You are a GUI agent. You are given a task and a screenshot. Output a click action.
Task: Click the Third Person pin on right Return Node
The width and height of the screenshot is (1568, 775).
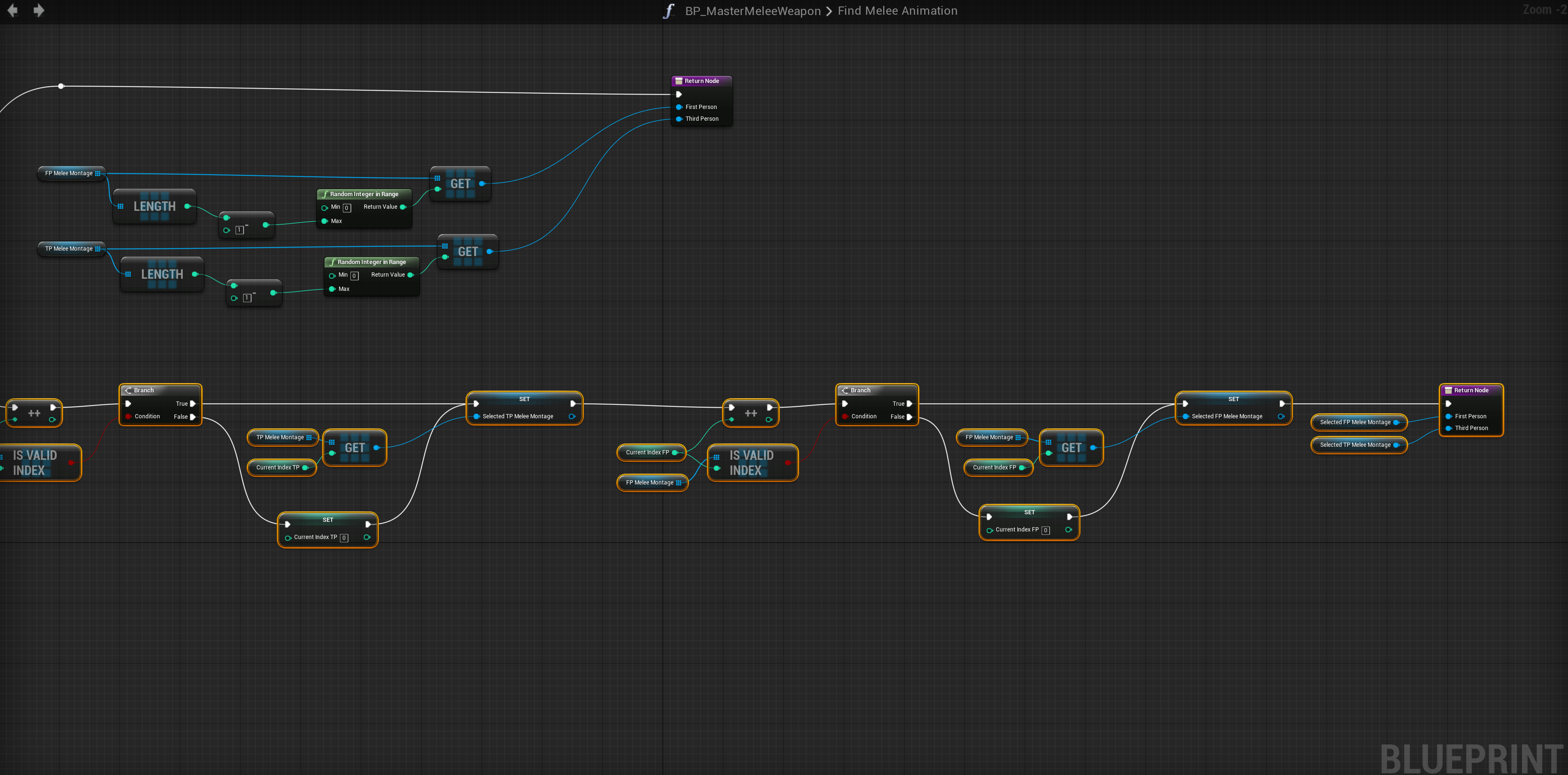[x=1449, y=429]
